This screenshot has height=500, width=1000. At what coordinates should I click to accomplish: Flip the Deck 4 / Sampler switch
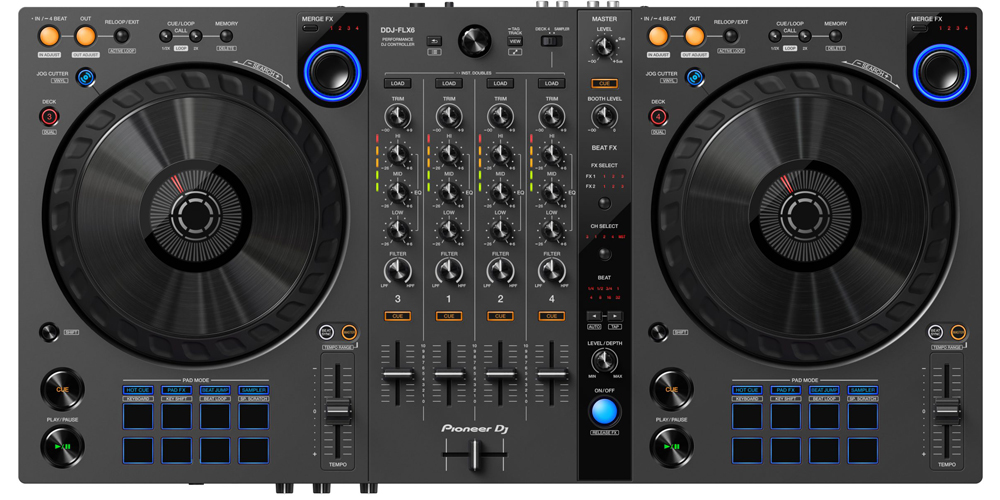(551, 41)
